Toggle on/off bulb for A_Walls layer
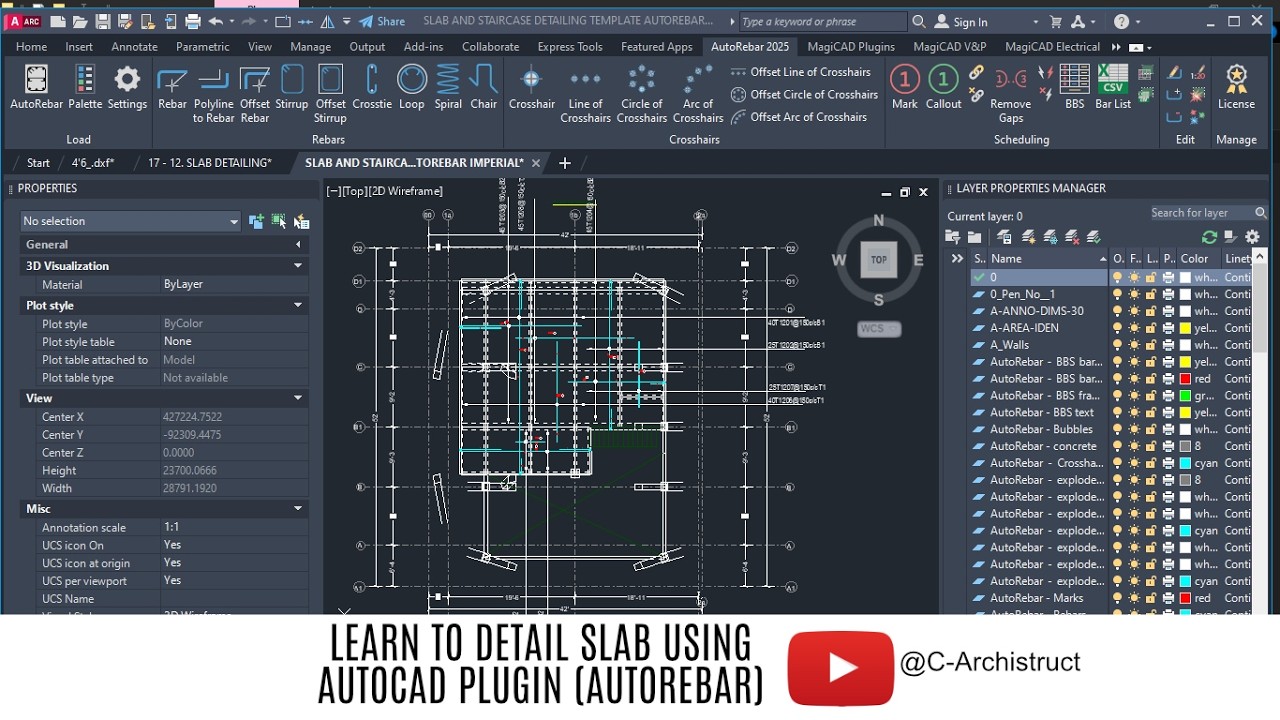Screen dimensions: 1280x720 tap(1118, 345)
